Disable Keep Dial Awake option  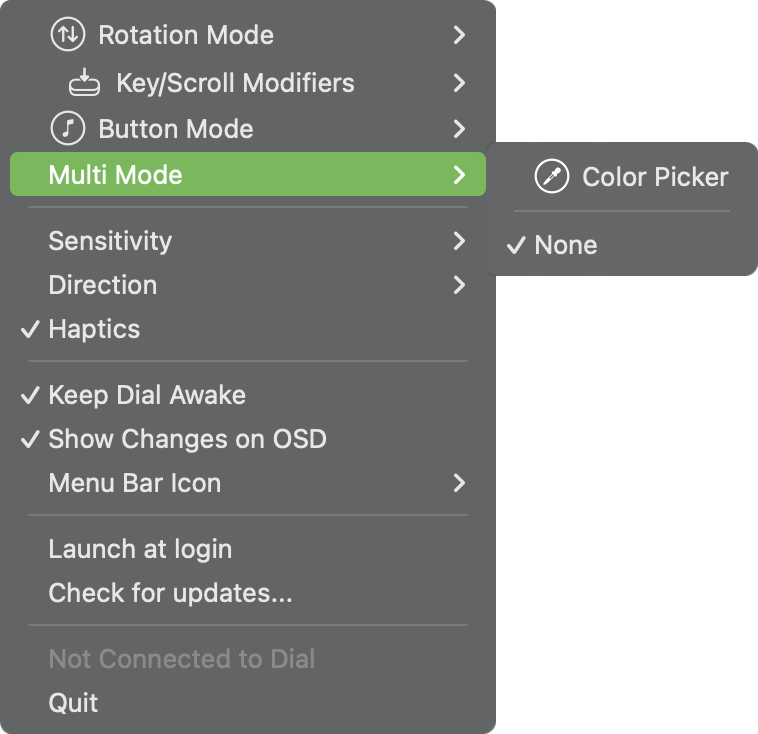(146, 395)
